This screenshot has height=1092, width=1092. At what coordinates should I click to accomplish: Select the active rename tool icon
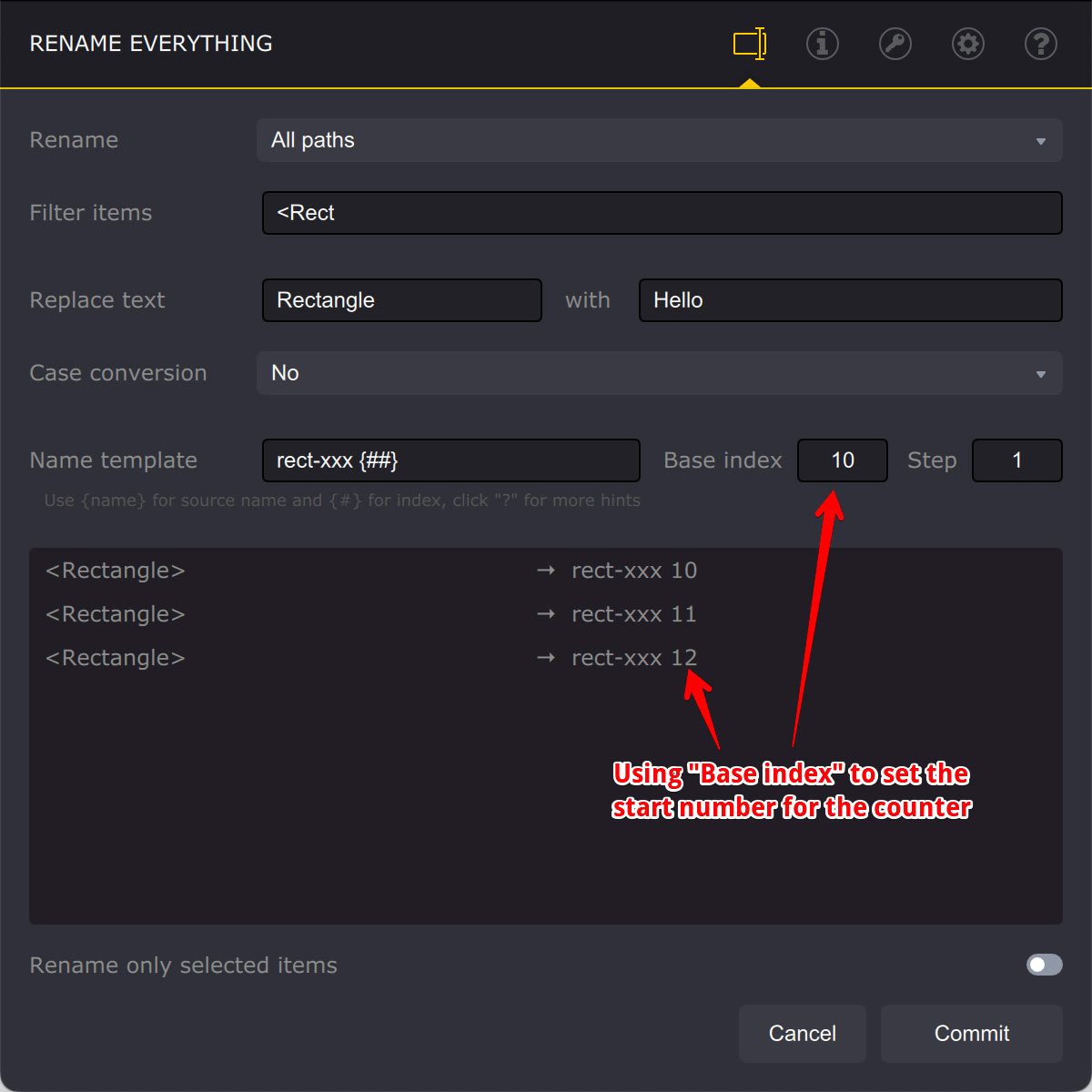tap(748, 44)
